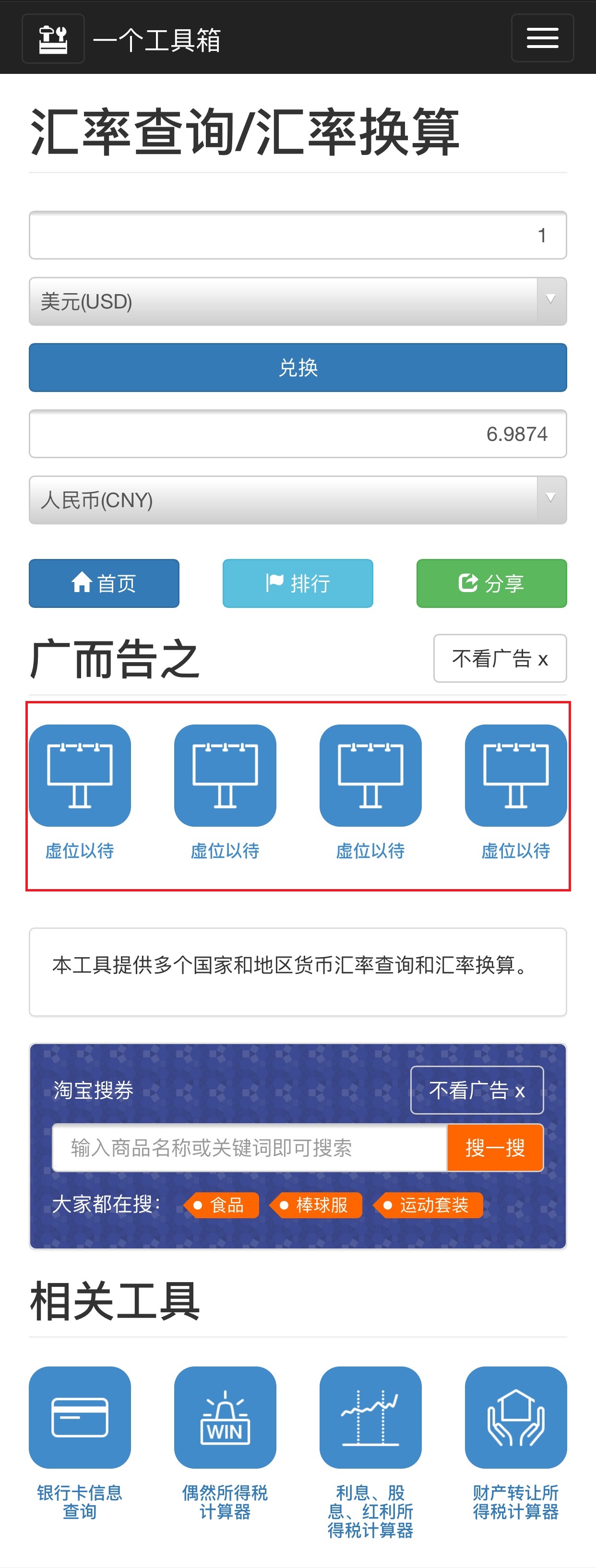Select the 棒球服 trending search tag
Viewport: 596px width, 1568px height.
317,1205
